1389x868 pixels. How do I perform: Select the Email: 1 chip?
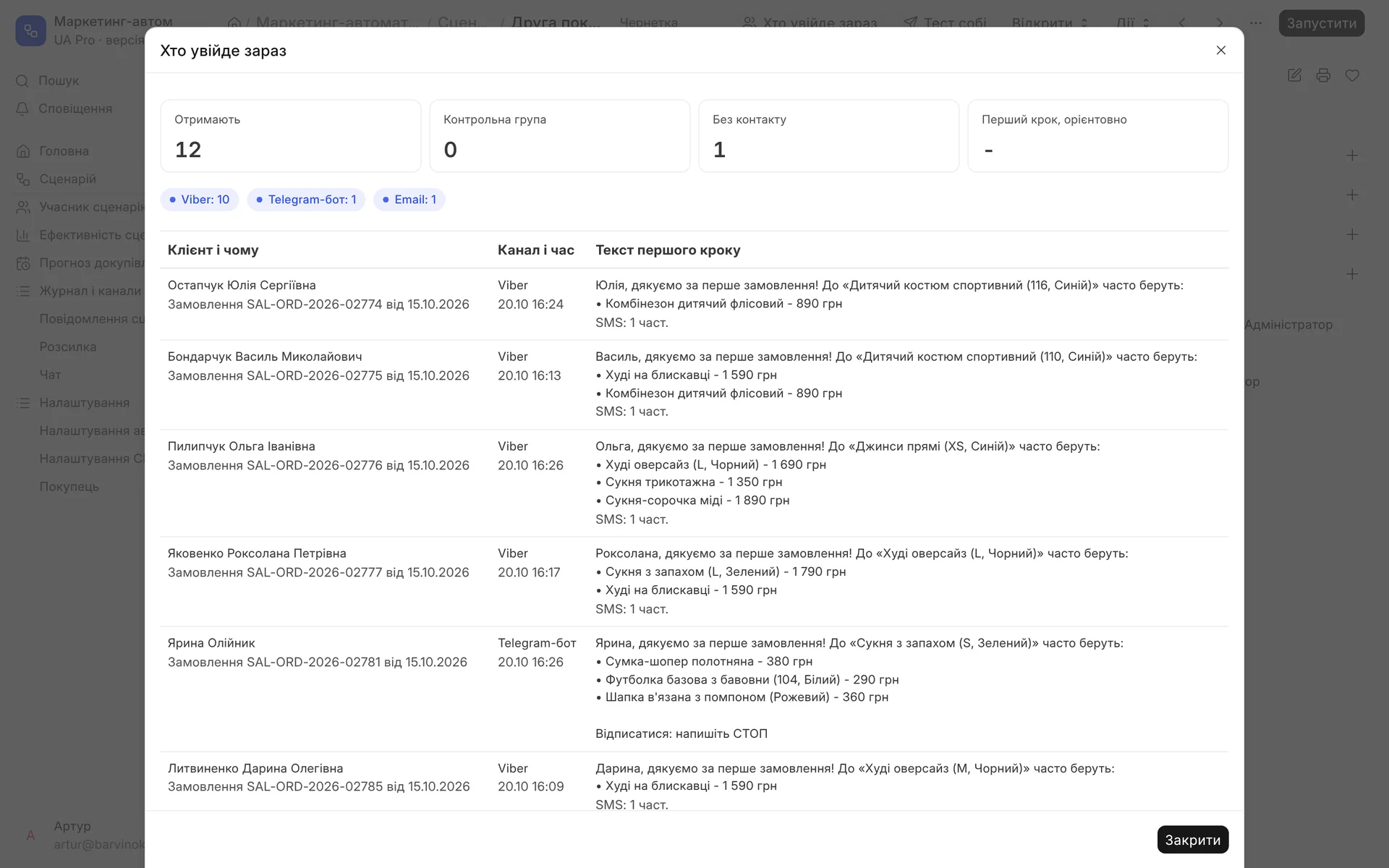click(x=409, y=200)
